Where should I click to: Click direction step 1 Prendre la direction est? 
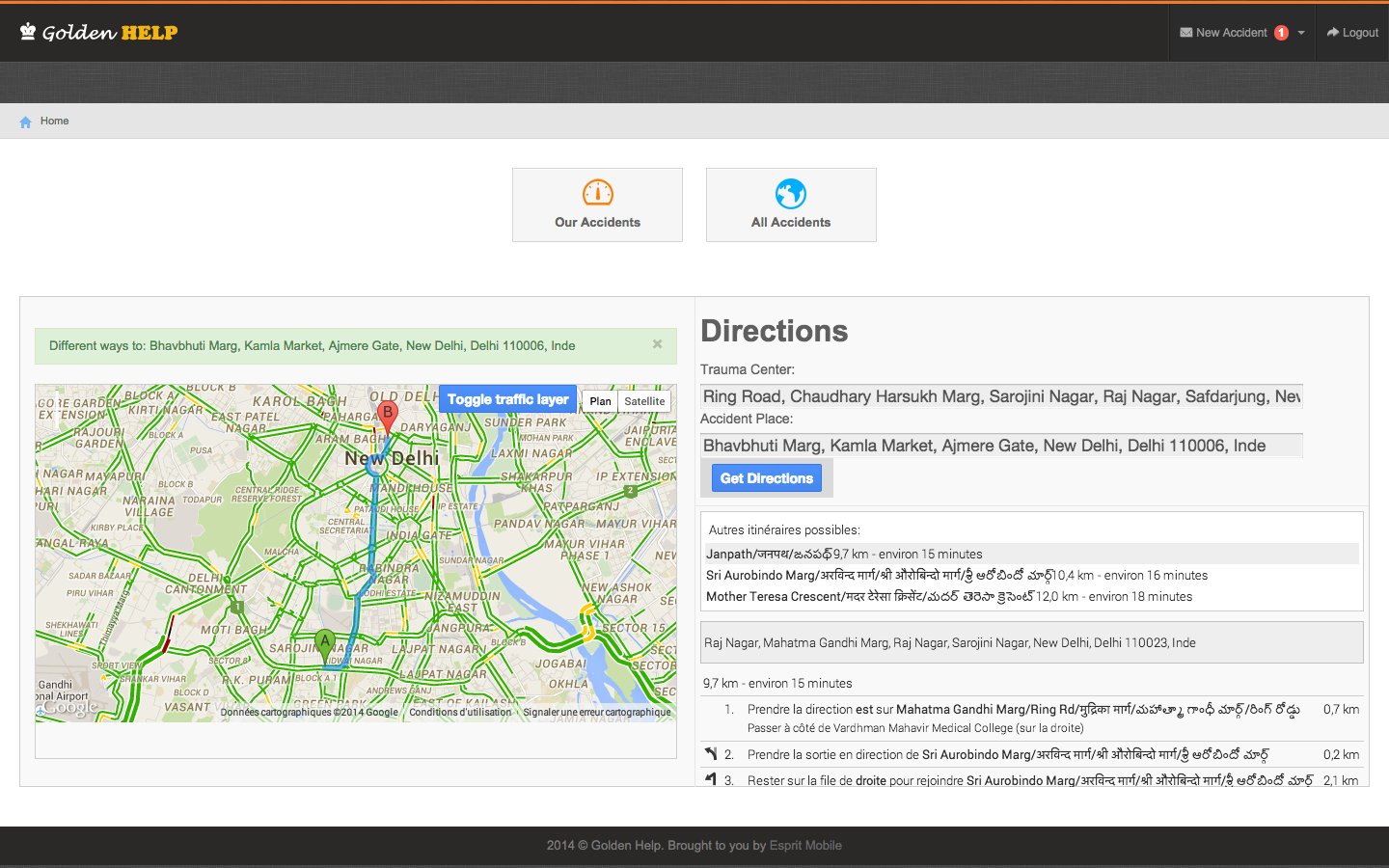[x=1032, y=719]
